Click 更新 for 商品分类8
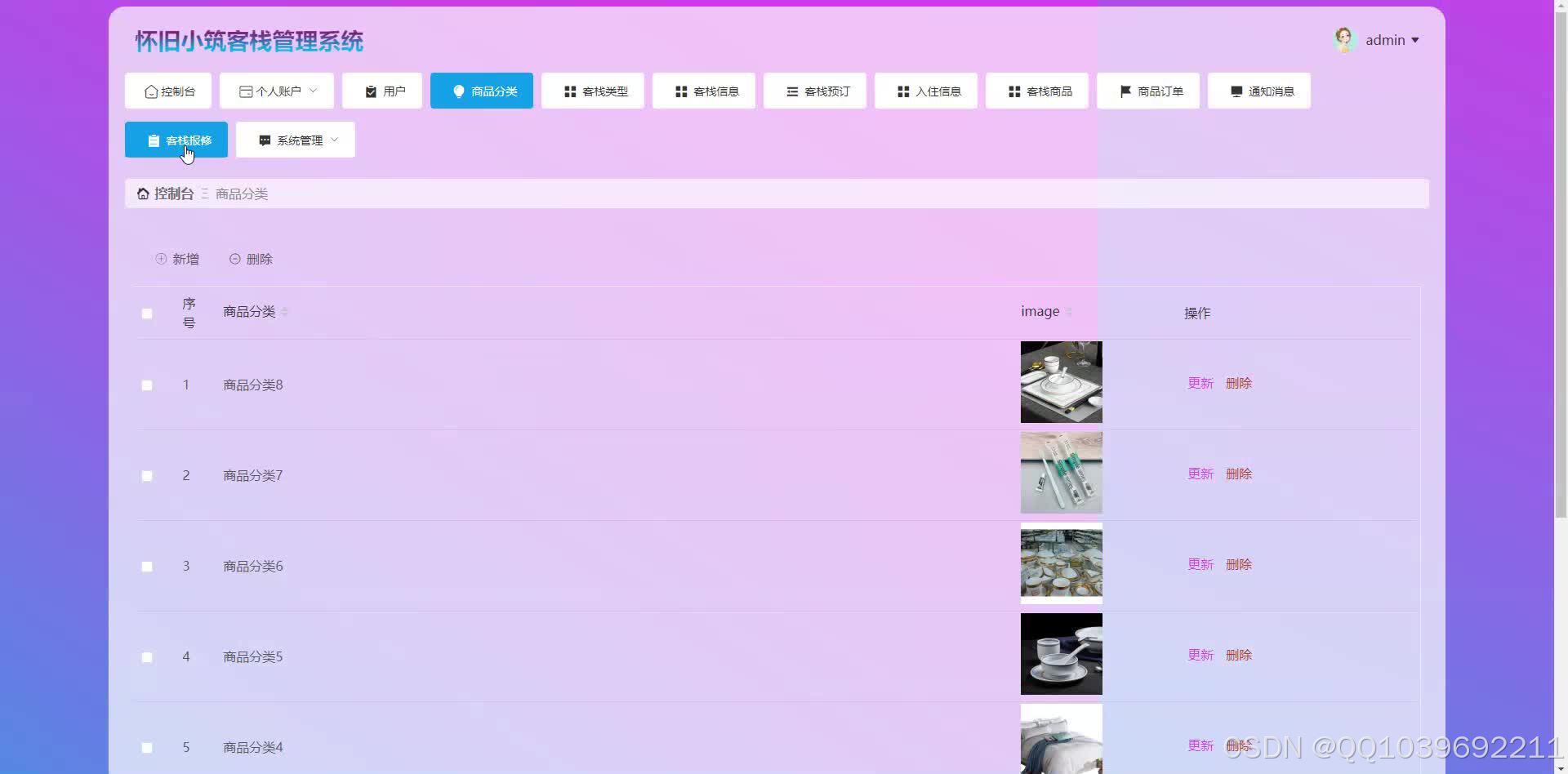The image size is (1568, 774). pyautogui.click(x=1200, y=383)
